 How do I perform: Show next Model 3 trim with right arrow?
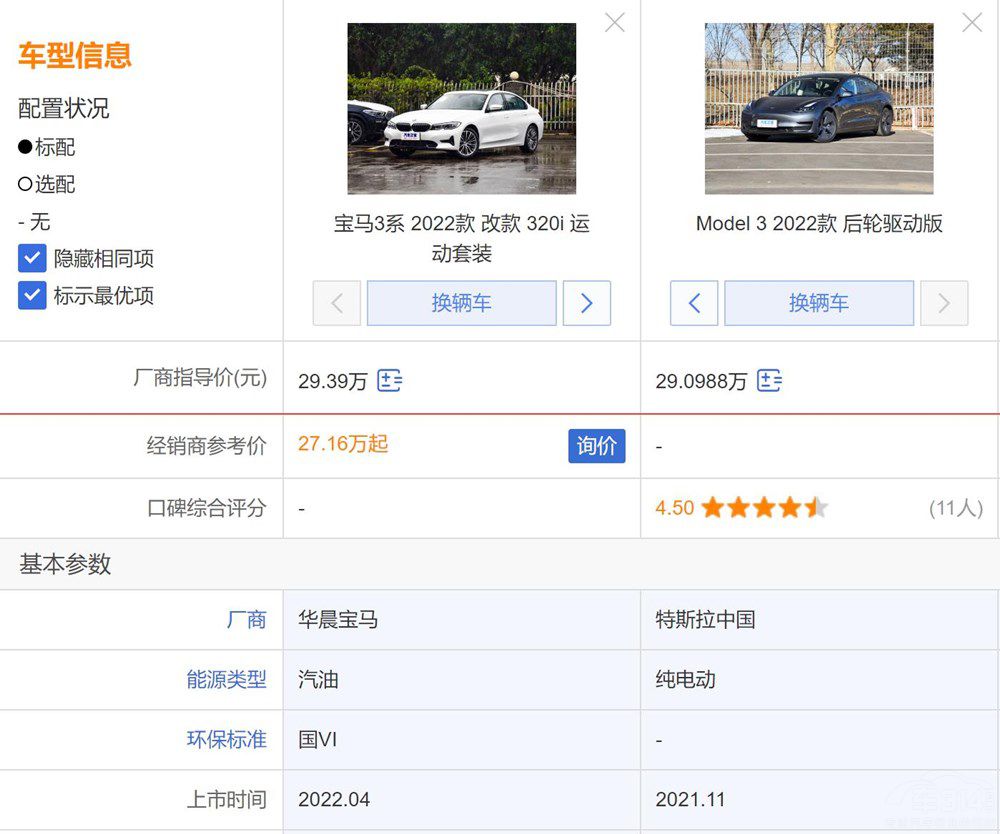pyautogui.click(x=944, y=303)
